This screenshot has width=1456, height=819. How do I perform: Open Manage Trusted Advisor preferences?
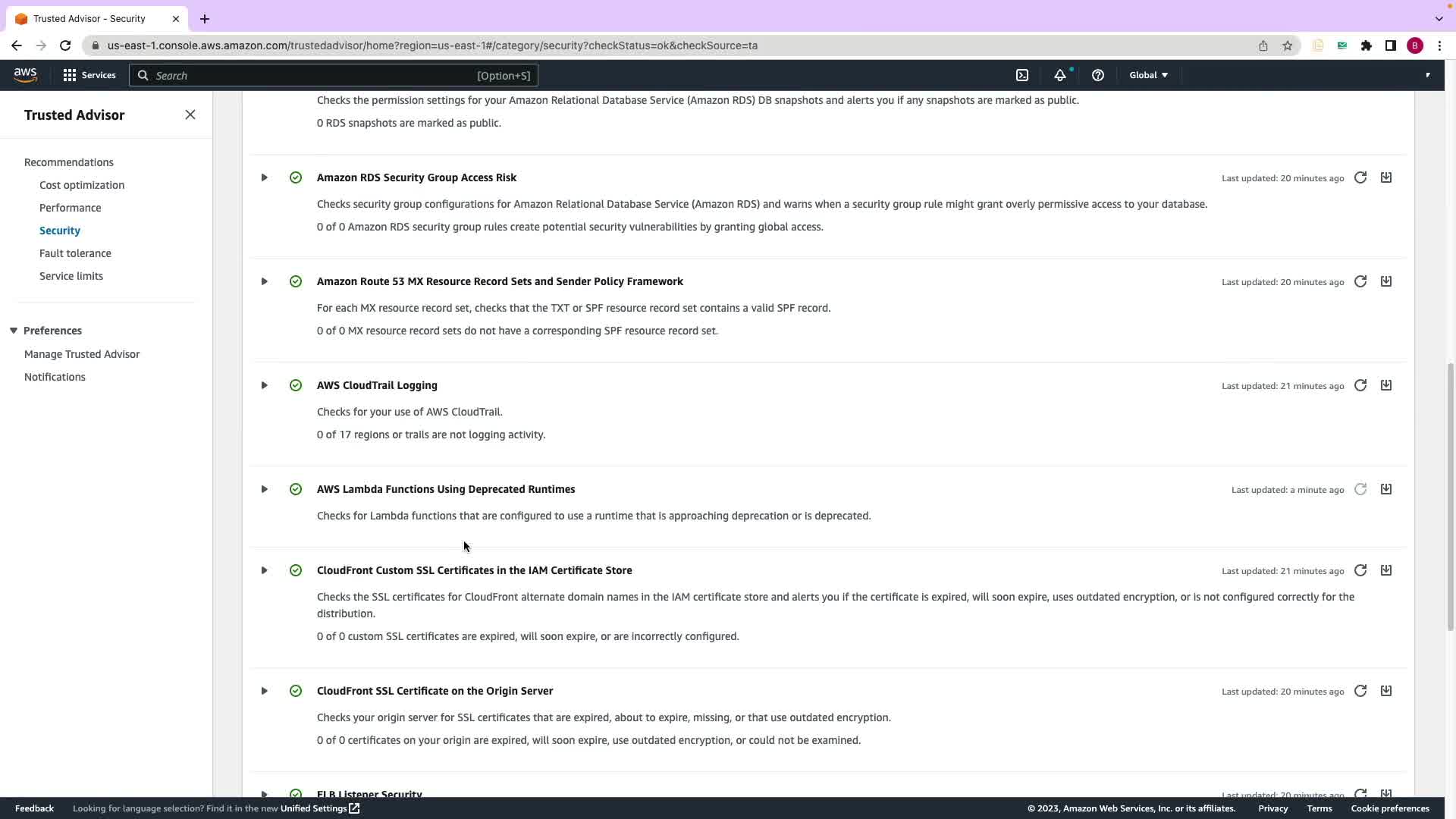pos(82,354)
